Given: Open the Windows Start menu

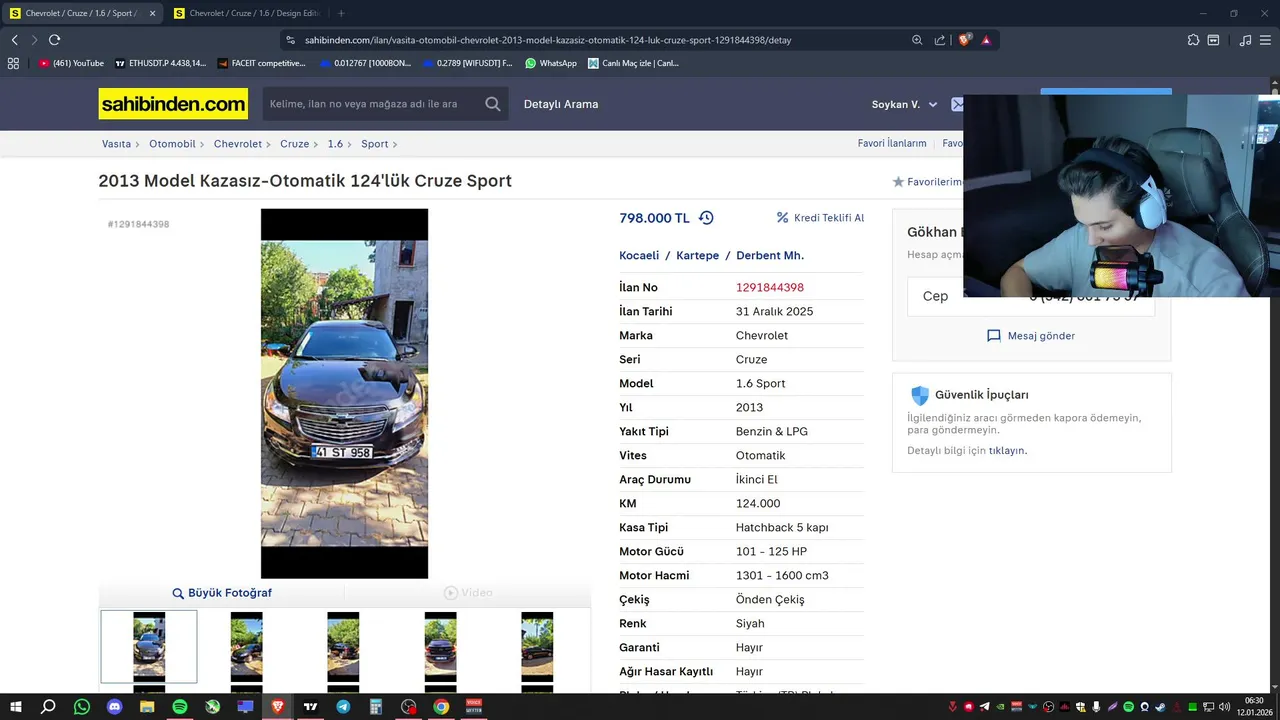Looking at the screenshot, I should point(16,707).
